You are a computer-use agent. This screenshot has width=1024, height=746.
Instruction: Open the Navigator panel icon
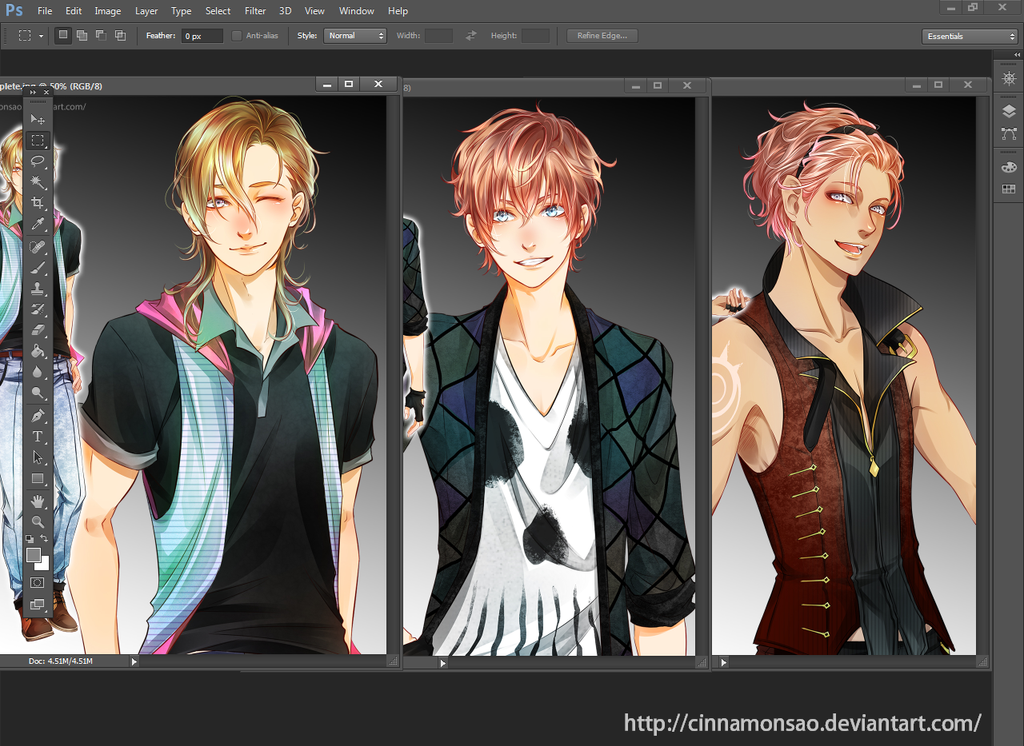point(1009,79)
